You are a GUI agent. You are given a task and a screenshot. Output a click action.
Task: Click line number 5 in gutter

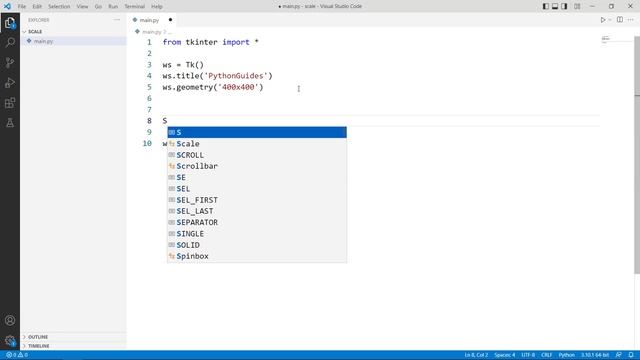point(149,87)
